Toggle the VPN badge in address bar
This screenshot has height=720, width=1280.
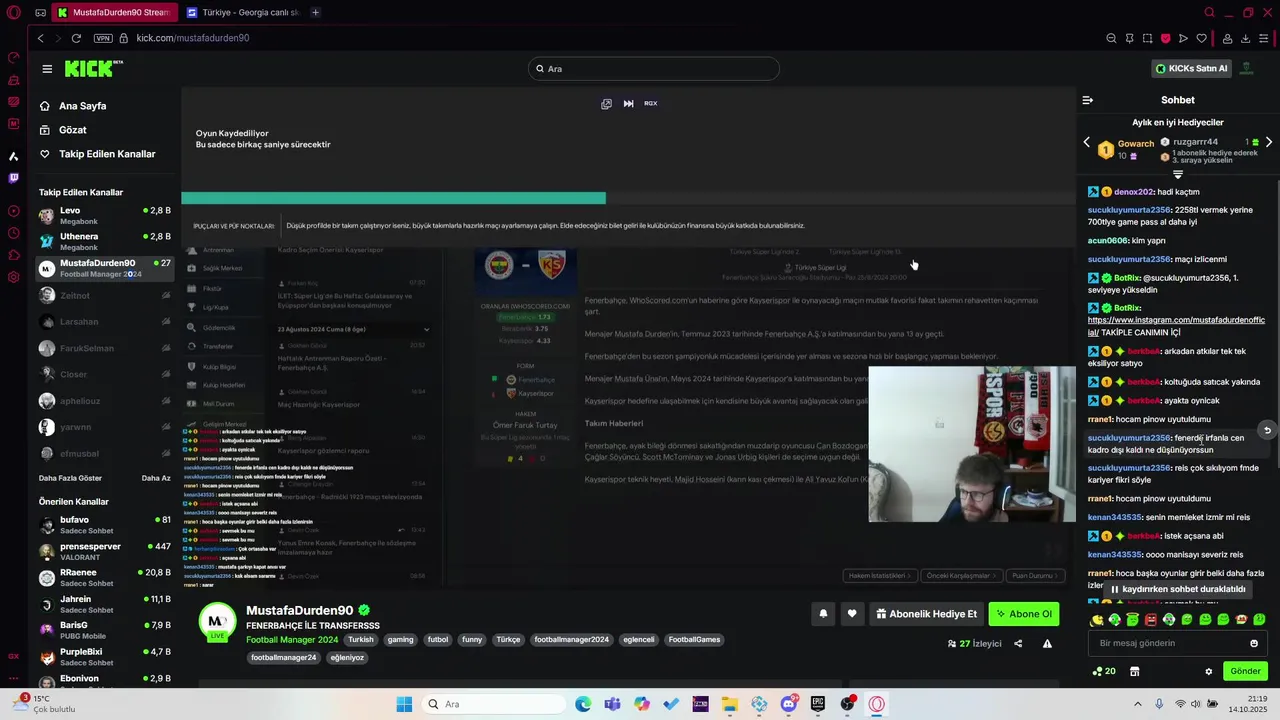coord(103,38)
